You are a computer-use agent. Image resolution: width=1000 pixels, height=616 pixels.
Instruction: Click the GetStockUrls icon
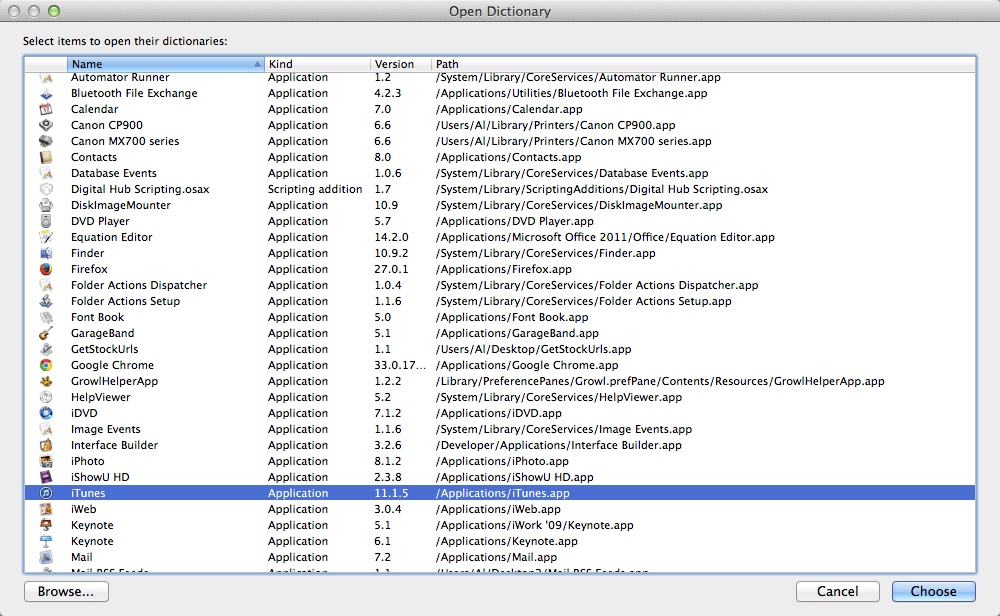(x=46, y=349)
